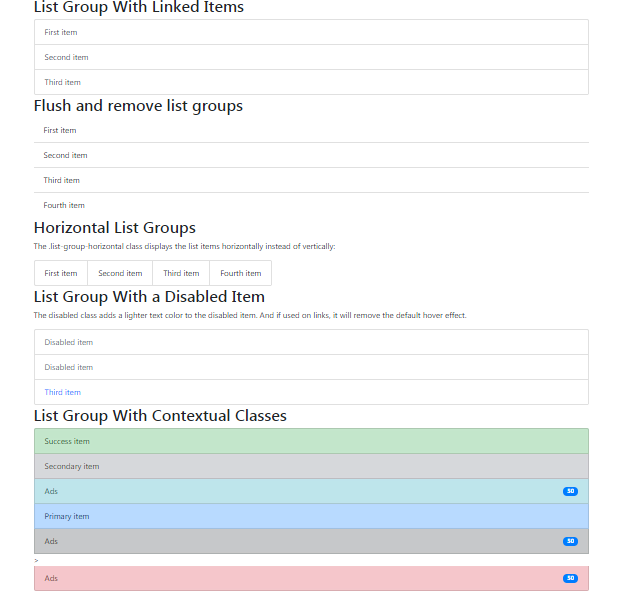Click Second item in Linked Items list
This screenshot has width=626, height=604.
click(x=311, y=57)
